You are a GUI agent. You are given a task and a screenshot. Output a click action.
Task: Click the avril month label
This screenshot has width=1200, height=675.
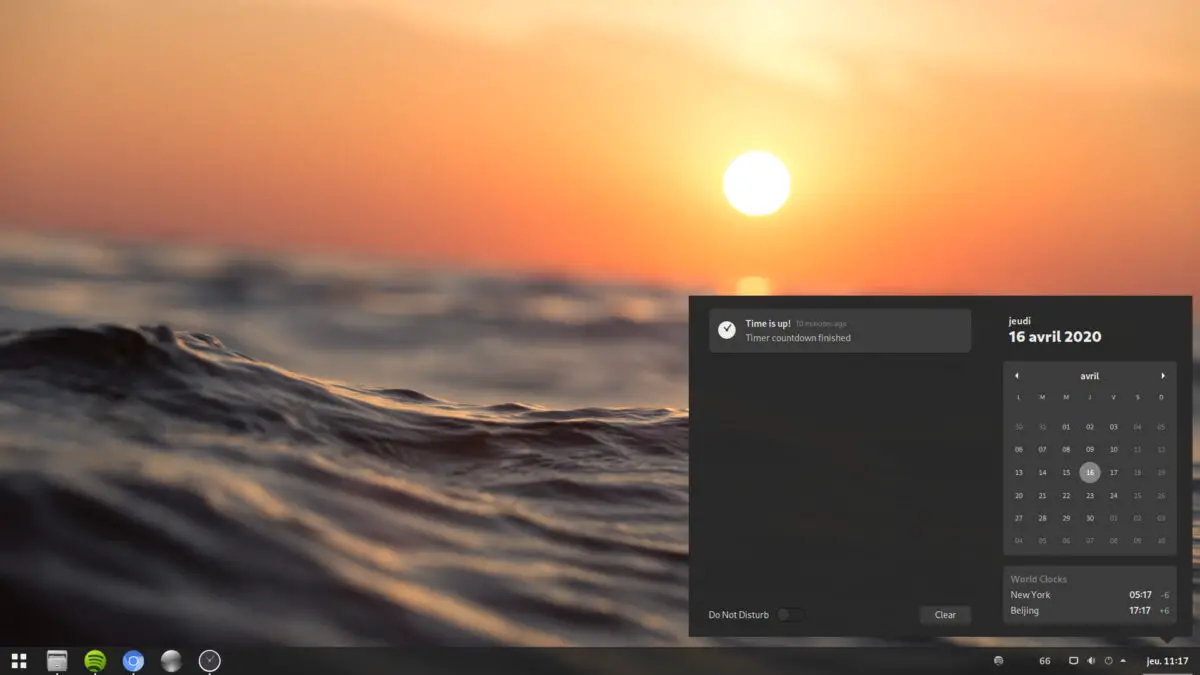coord(1090,376)
